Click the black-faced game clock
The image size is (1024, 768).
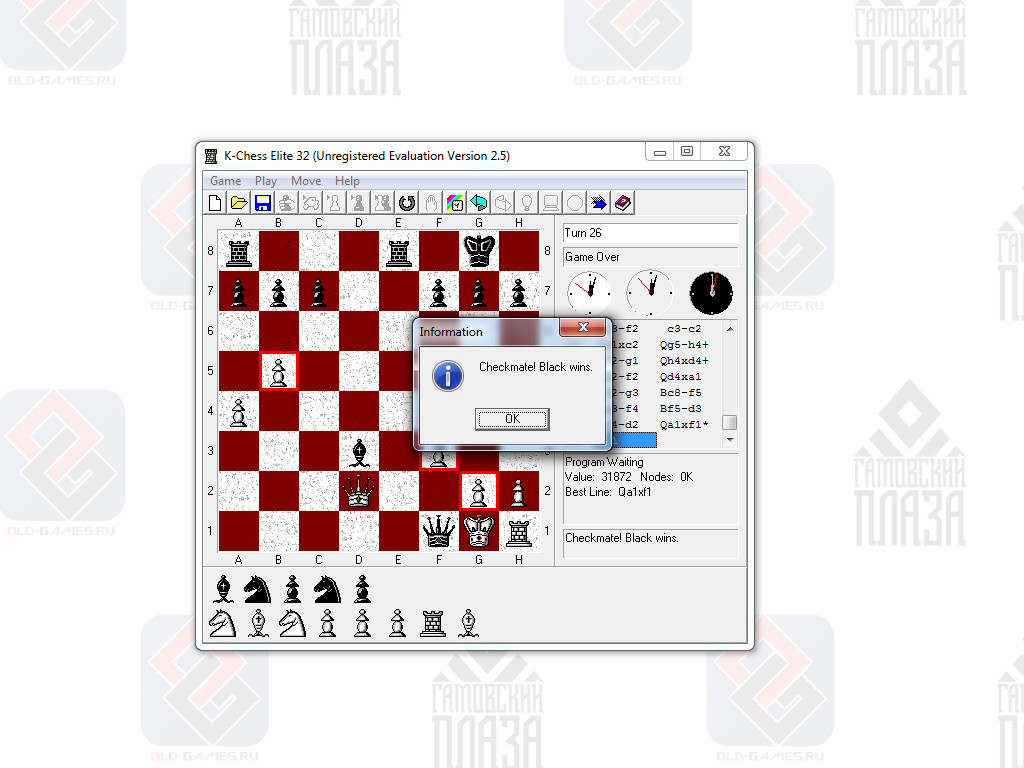[x=711, y=293]
